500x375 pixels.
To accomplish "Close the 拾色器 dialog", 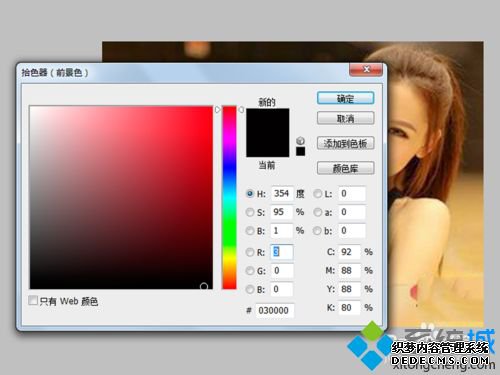I will tap(366, 69).
